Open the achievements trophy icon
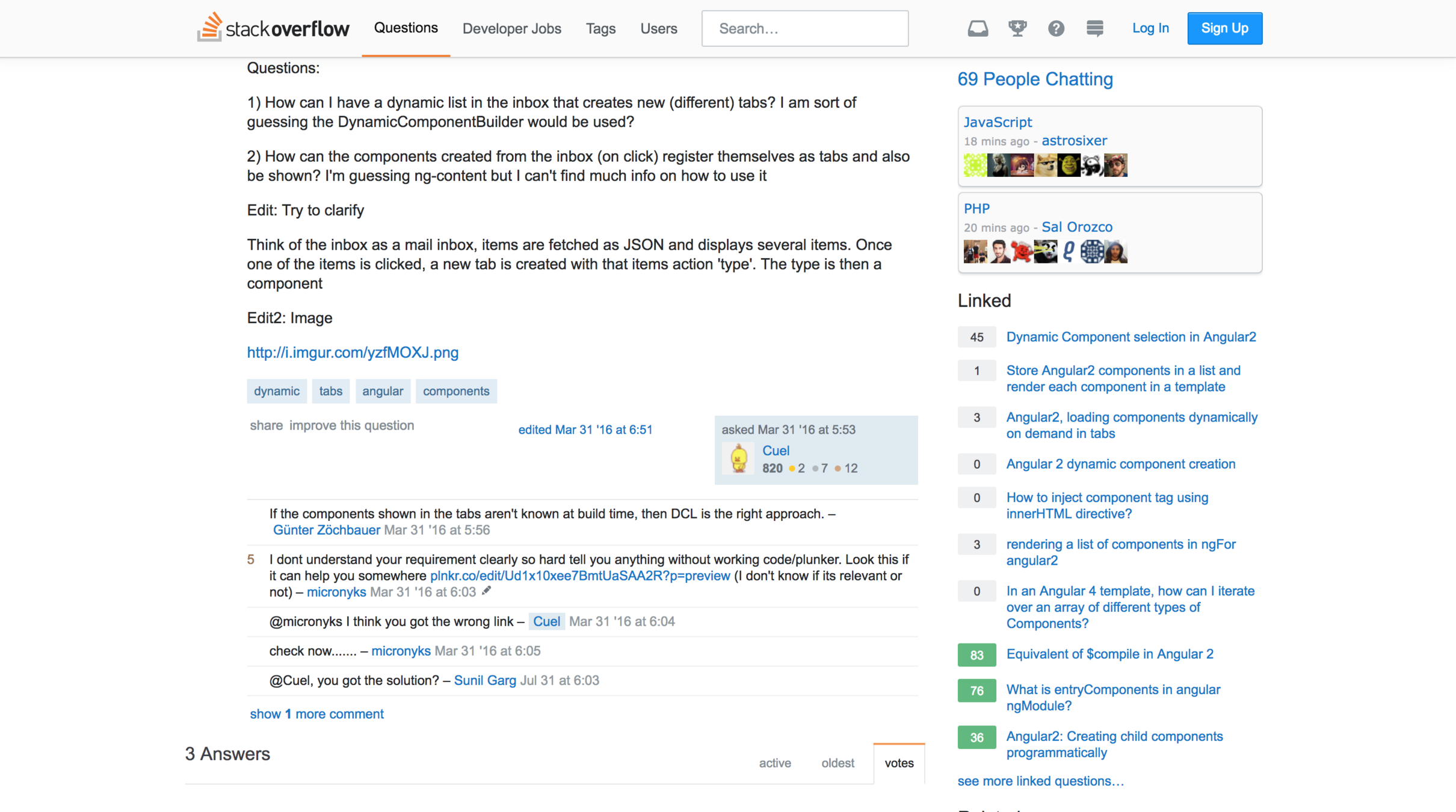This screenshot has width=1456, height=812. pyautogui.click(x=1017, y=28)
